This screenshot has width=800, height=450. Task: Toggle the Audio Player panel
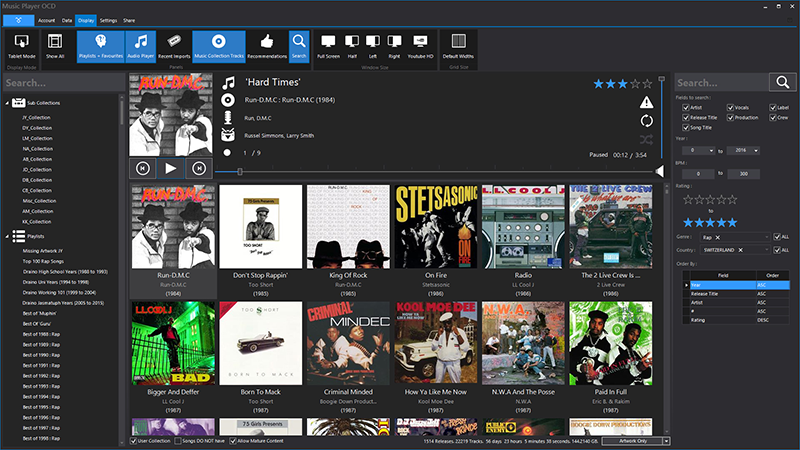(140, 46)
